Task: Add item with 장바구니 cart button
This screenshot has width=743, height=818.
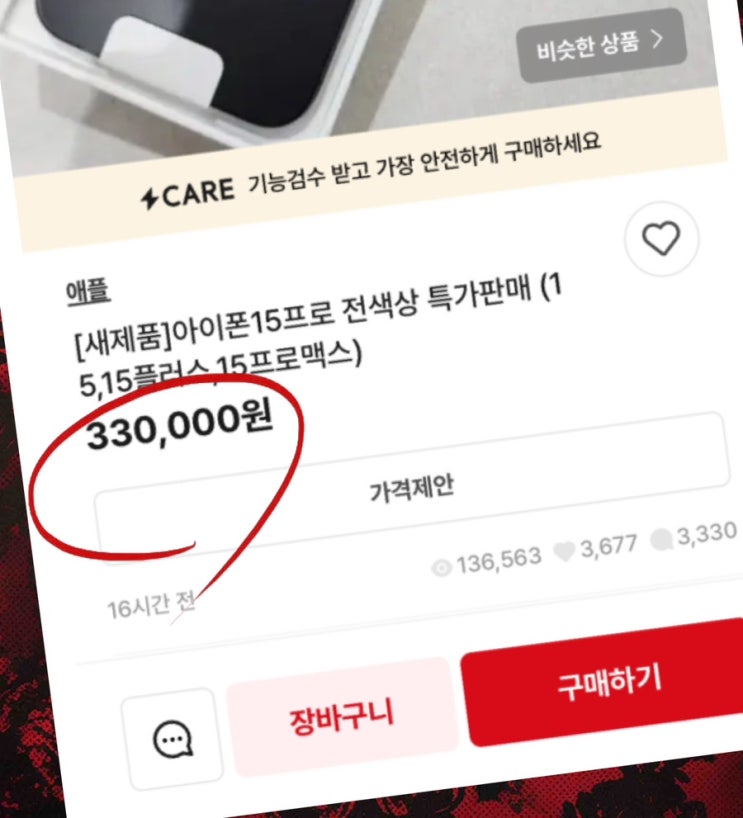Action: tap(342, 717)
